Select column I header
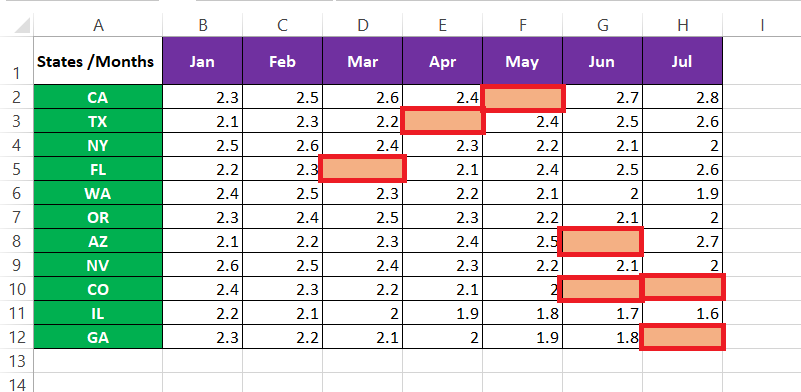Viewport: 801px width, 392px height. pos(762,25)
